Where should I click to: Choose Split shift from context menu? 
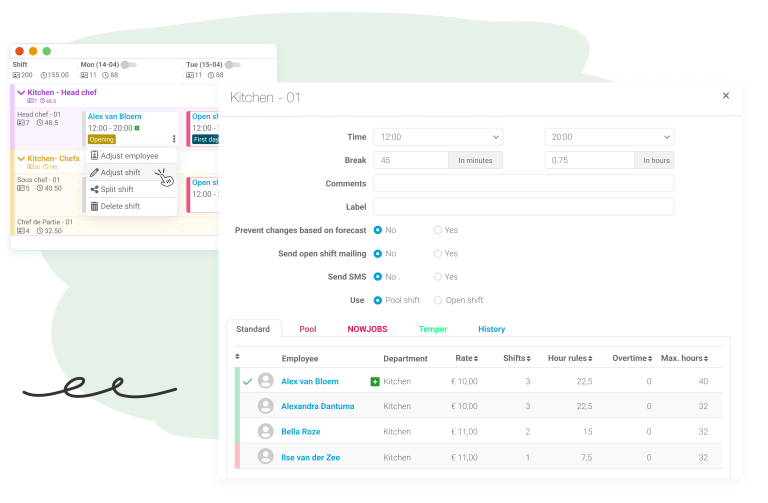[x=131, y=190]
